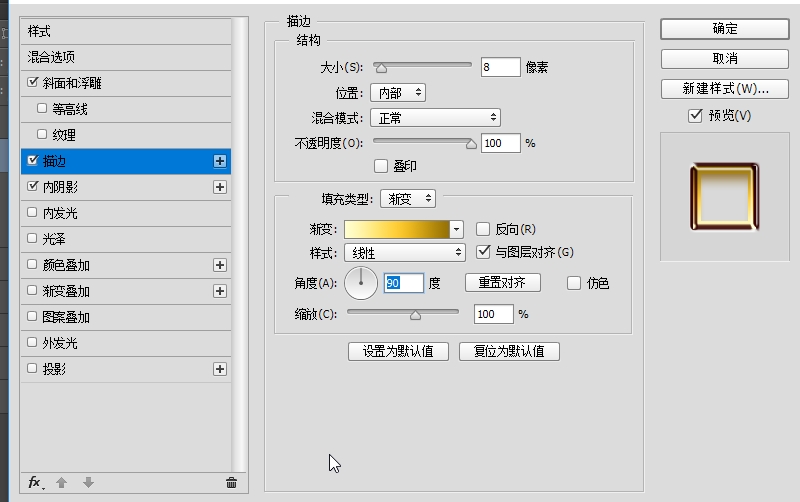Select 内阴影 effect row
Image resolution: width=800 pixels, height=502 pixels.
[x=126, y=187]
